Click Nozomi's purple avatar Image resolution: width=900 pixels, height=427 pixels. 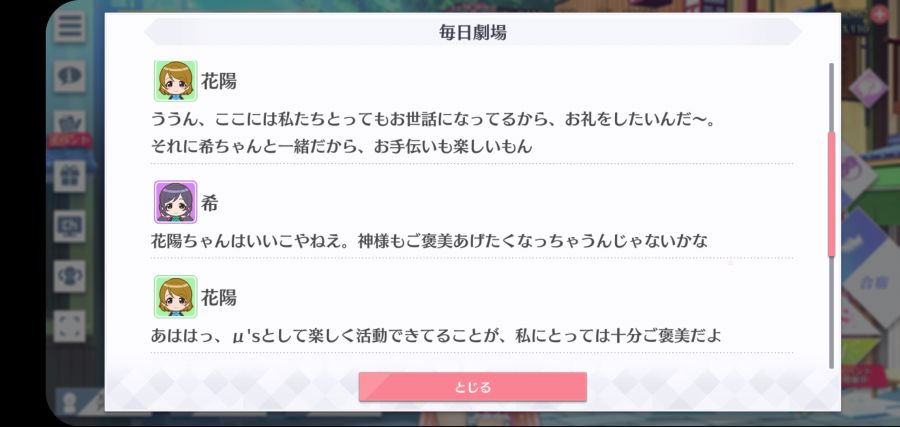point(176,202)
